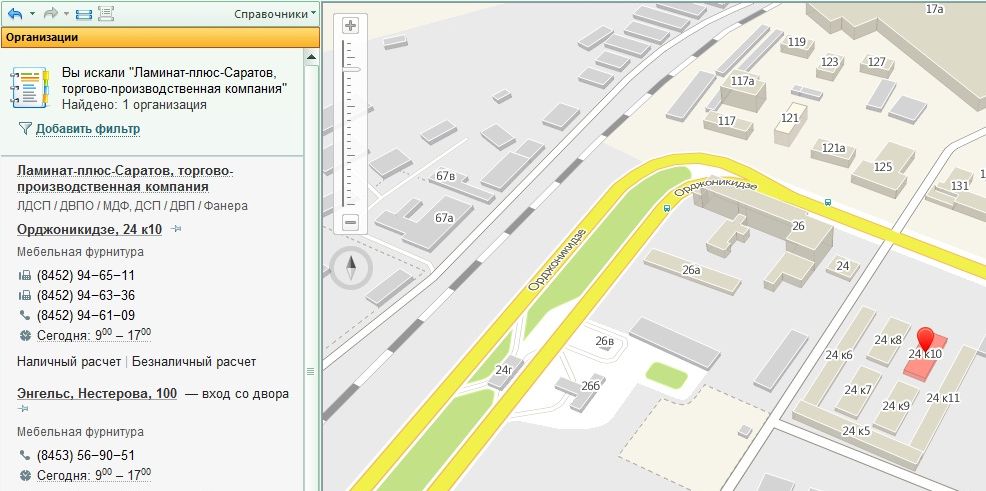Zoom in with map plus button
The width and height of the screenshot is (986, 491).
coord(350,26)
